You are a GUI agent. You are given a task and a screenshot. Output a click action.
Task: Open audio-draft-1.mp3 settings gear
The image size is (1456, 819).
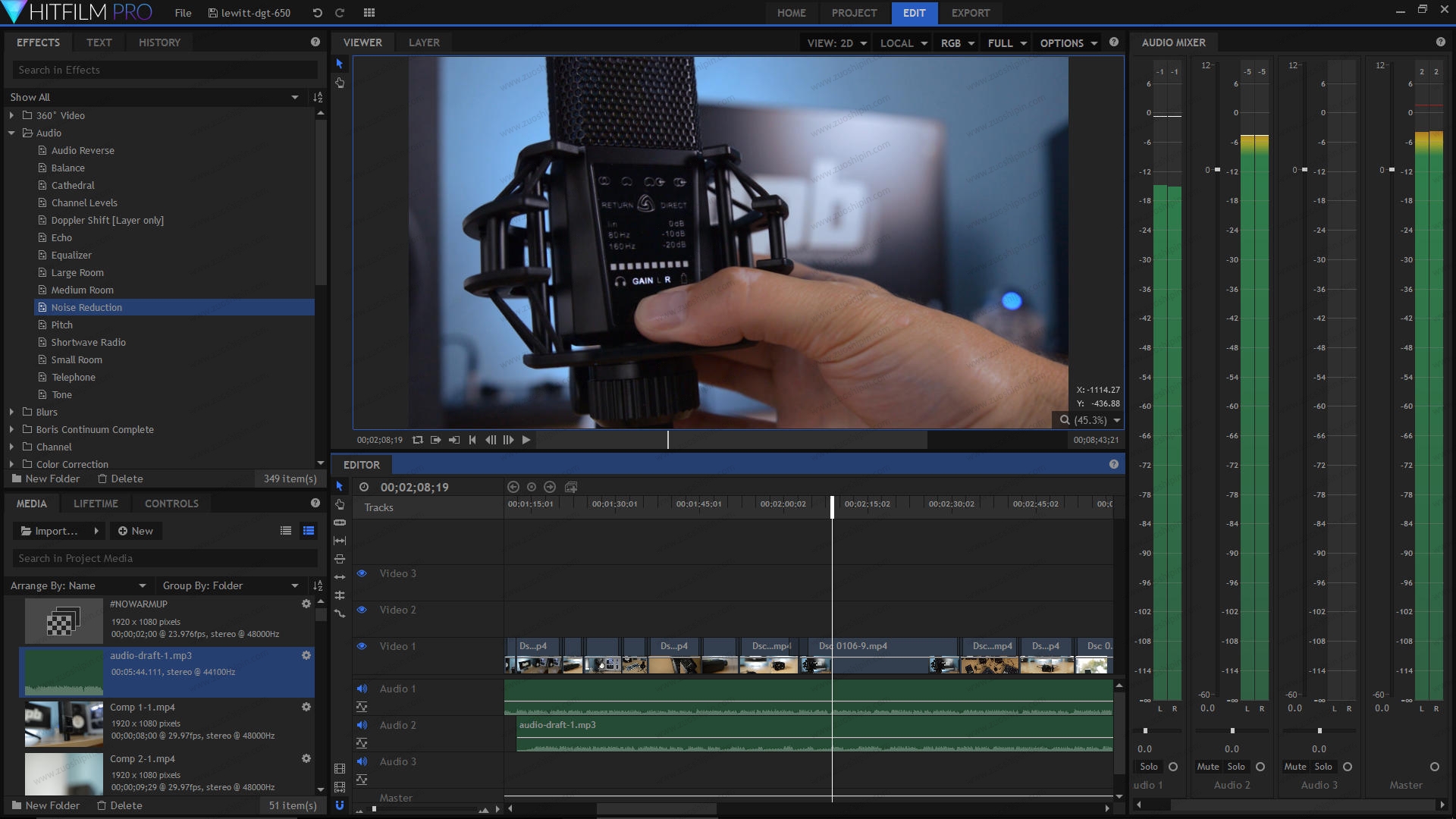pyautogui.click(x=306, y=655)
